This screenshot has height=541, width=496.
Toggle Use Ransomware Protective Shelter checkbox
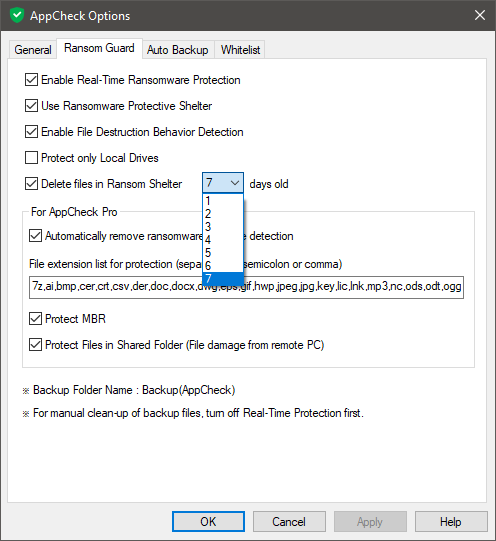click(31, 106)
